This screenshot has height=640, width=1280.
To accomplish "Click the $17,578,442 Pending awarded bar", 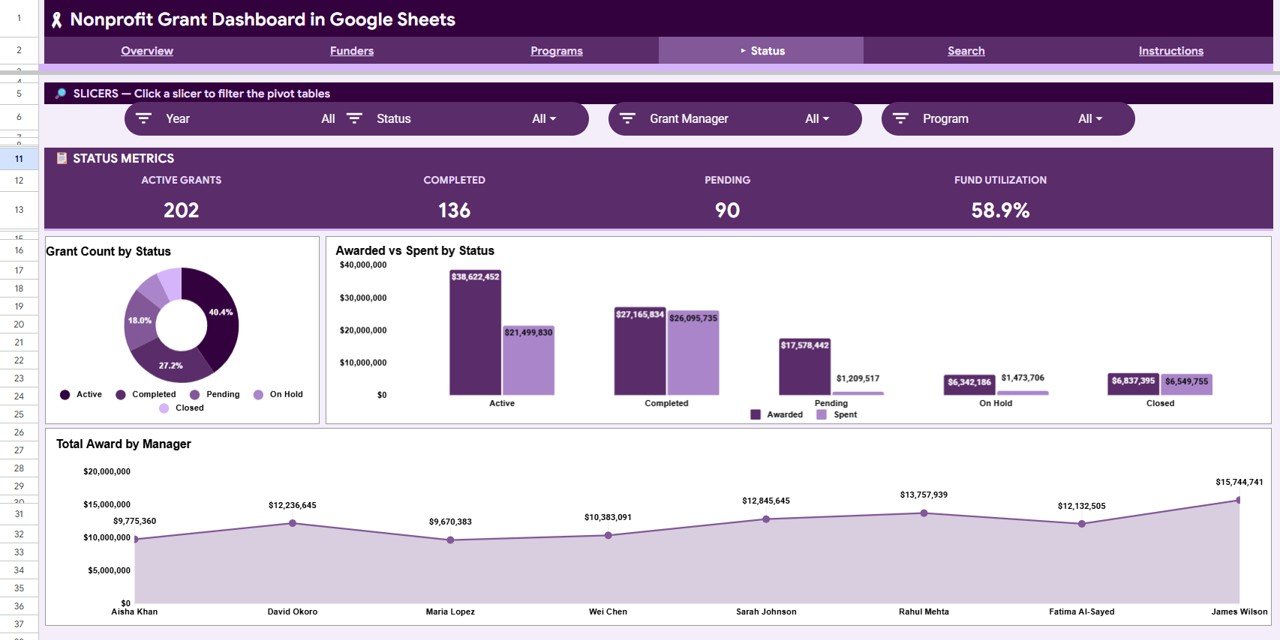I will [x=804, y=366].
